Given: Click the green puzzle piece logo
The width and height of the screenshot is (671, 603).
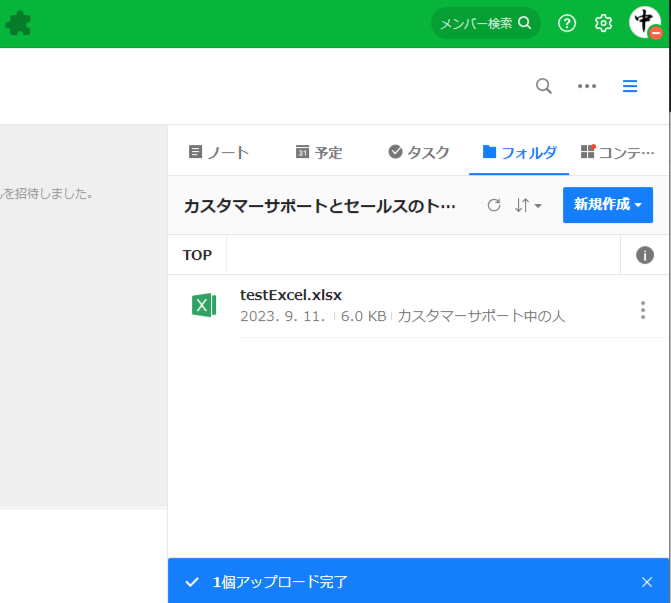Looking at the screenshot, I should click(17, 23).
